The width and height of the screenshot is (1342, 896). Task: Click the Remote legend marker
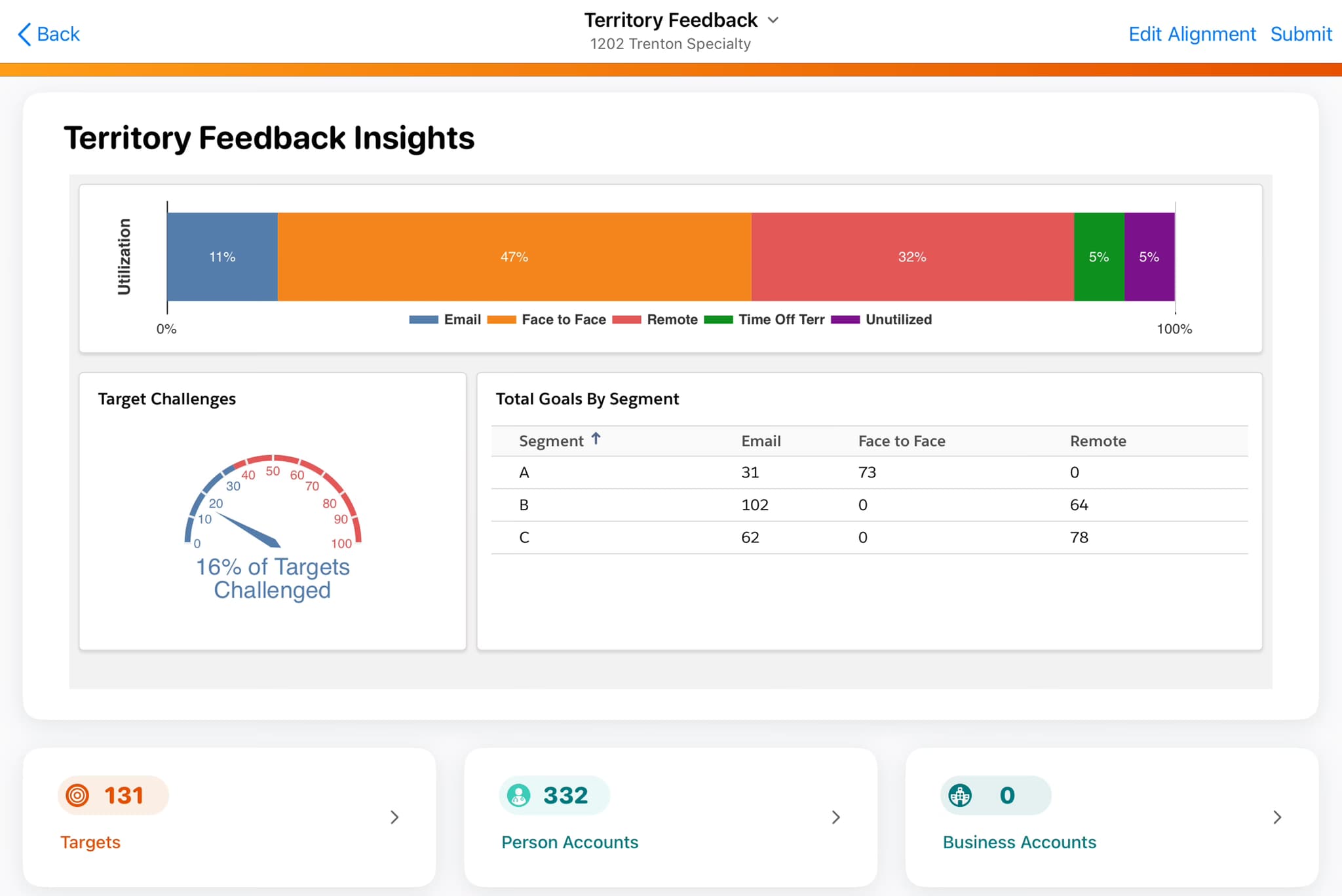[x=628, y=320]
